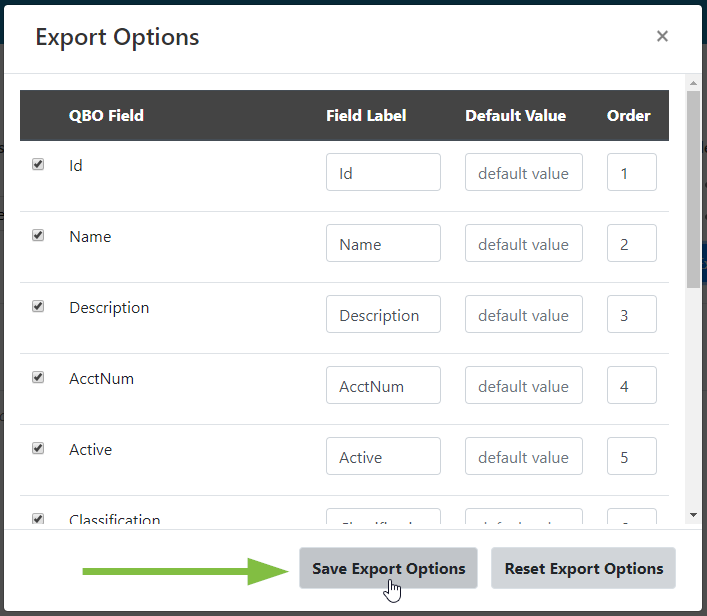Focus the Name field label textbox
The image size is (707, 616).
383,243
